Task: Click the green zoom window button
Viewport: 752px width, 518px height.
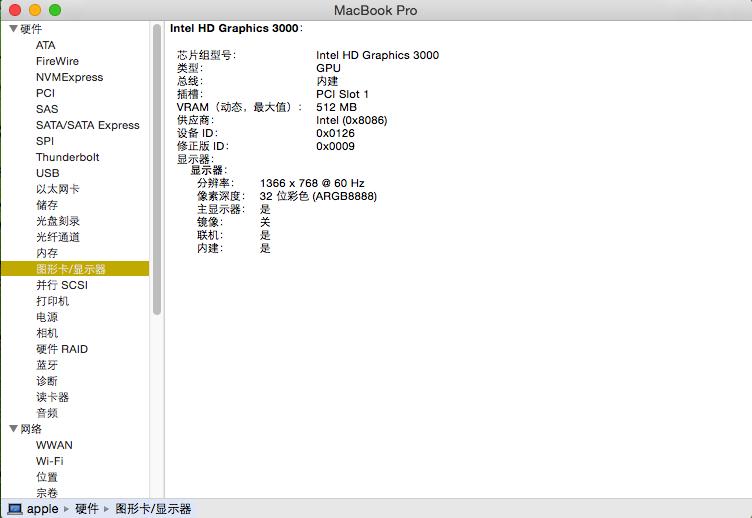Action: (x=55, y=10)
